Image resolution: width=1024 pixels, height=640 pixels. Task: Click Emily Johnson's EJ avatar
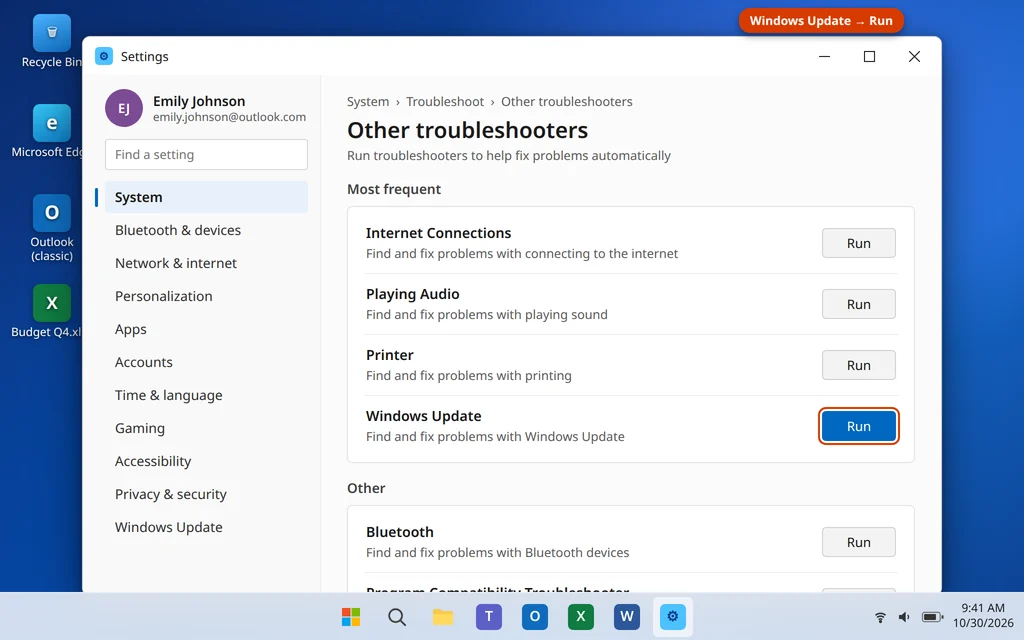coord(123,108)
